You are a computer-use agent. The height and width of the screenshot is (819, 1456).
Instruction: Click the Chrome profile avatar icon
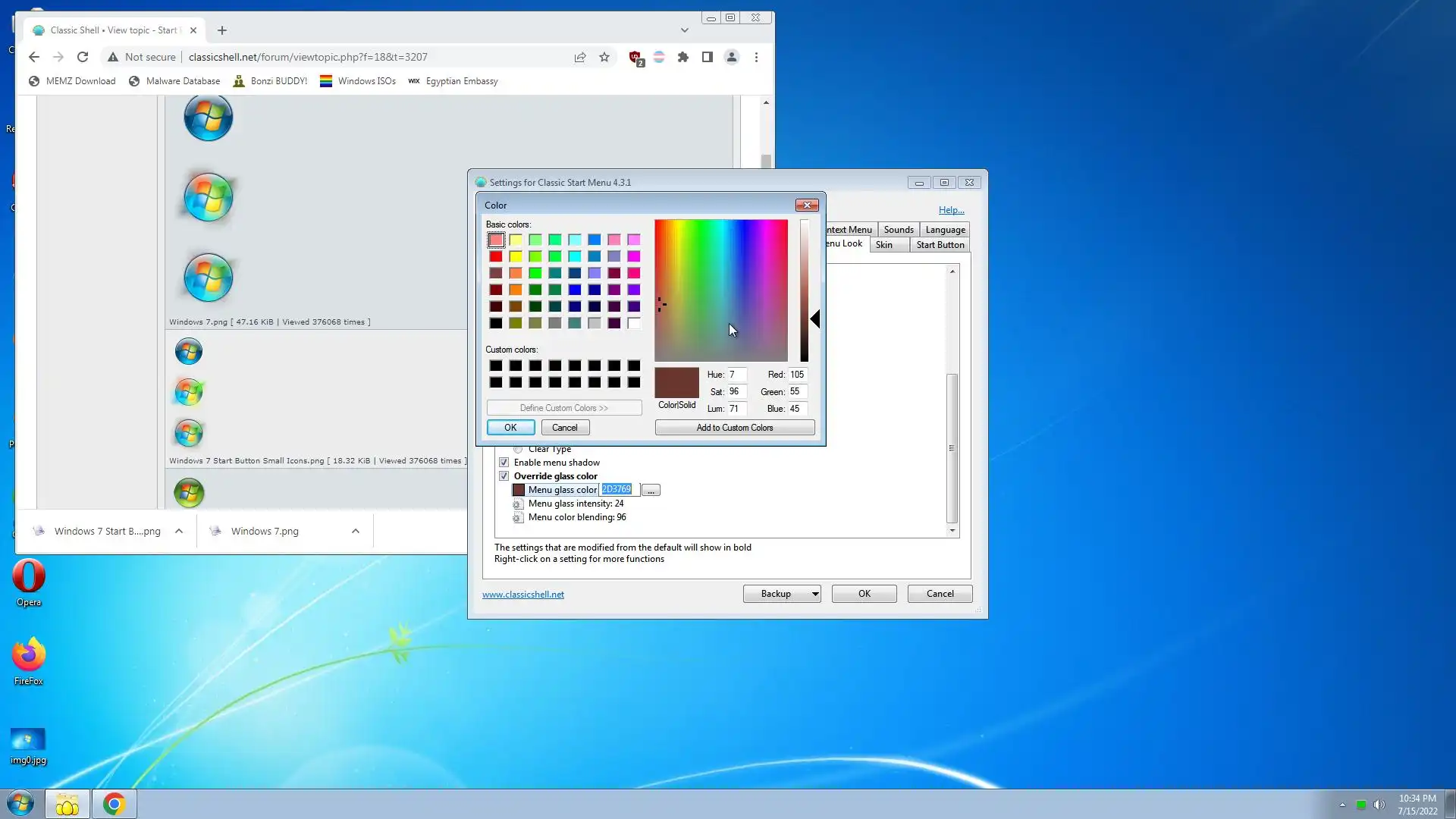[x=732, y=57]
